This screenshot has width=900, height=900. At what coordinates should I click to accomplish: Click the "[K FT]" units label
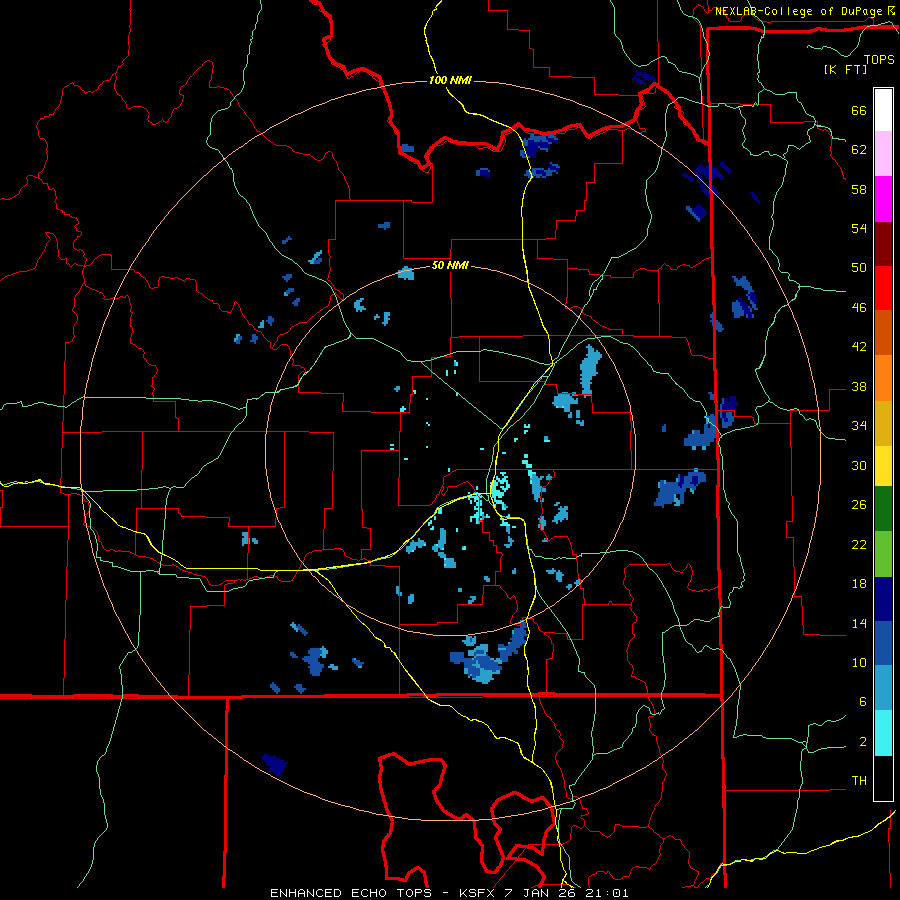click(845, 69)
